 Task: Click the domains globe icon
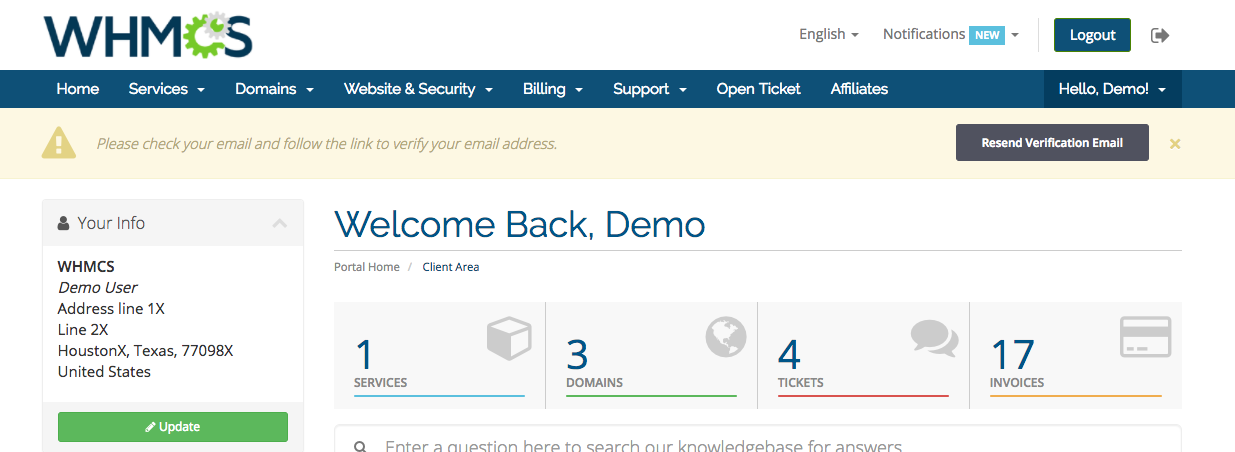pyautogui.click(x=725, y=337)
